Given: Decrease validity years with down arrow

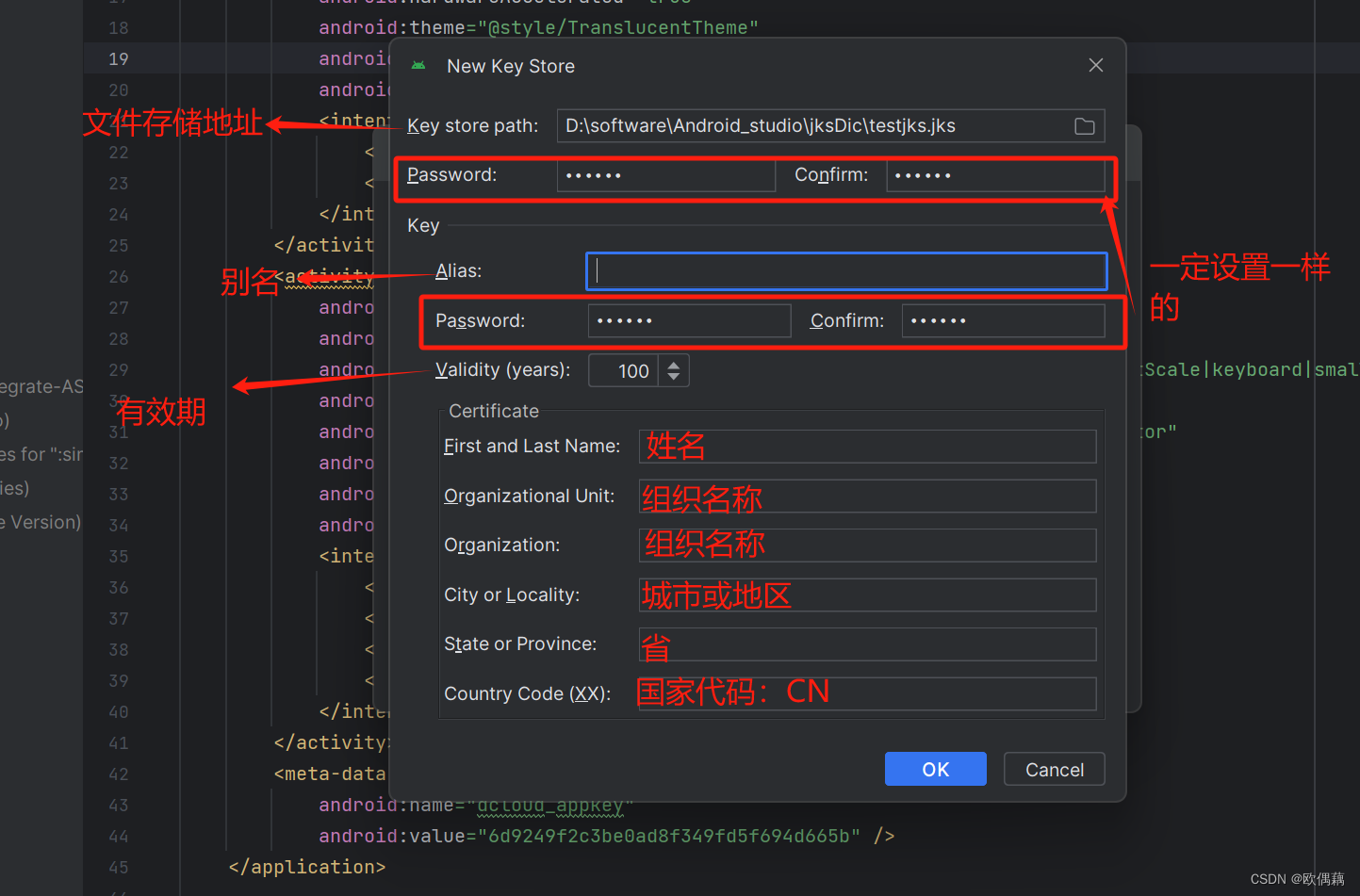Looking at the screenshot, I should click(674, 377).
